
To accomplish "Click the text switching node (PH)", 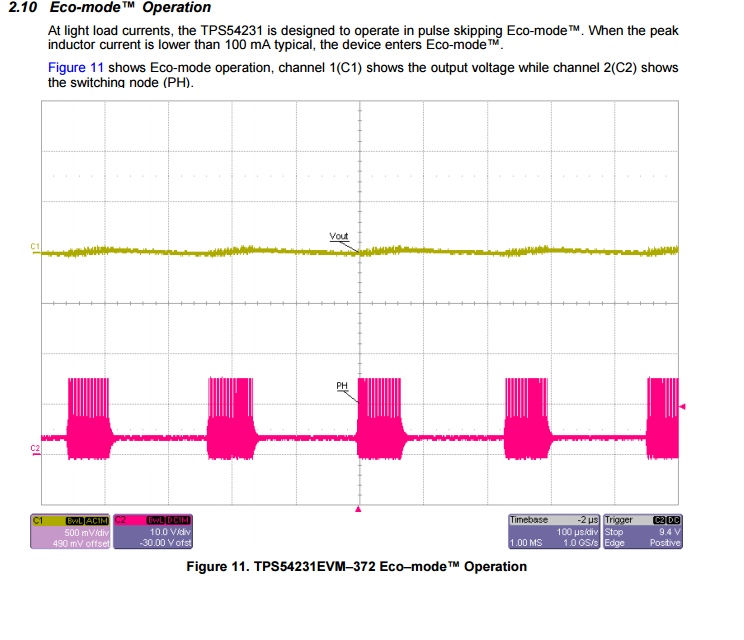I will point(132,83).
